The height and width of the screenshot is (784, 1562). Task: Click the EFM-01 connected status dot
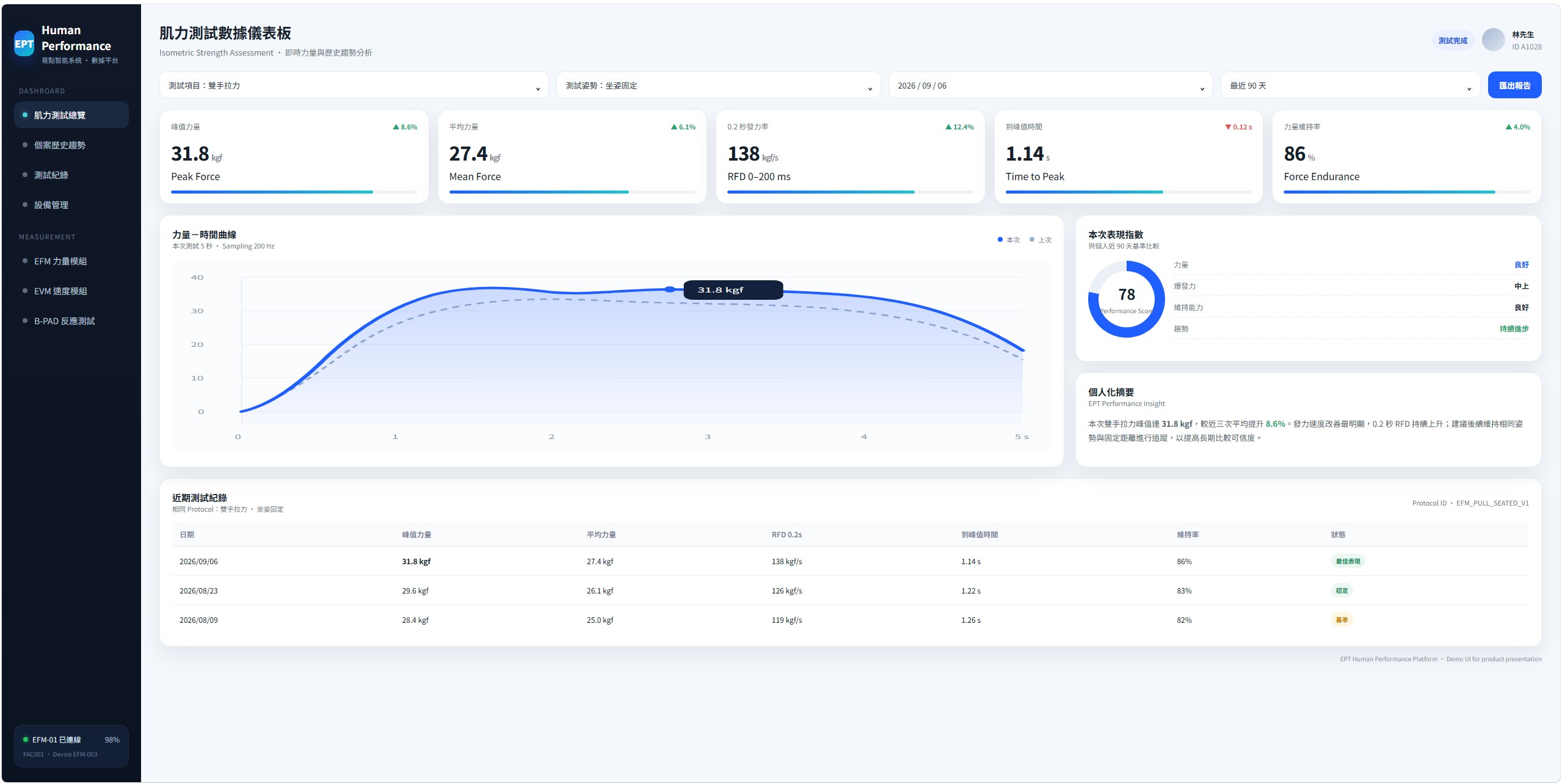(x=26, y=739)
